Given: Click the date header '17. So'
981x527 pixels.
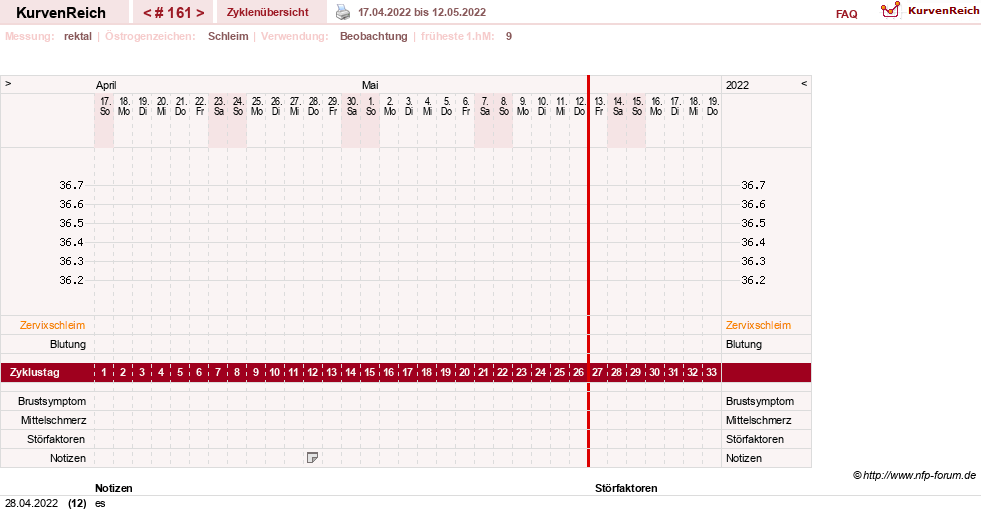Looking at the screenshot, I should 104,106.
